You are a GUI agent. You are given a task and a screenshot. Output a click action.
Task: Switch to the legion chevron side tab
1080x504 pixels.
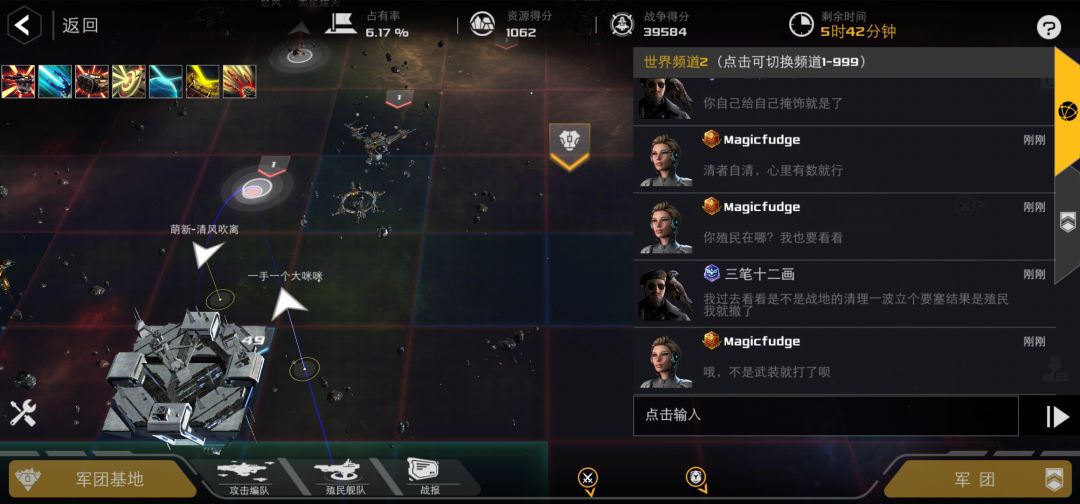[x=1067, y=223]
